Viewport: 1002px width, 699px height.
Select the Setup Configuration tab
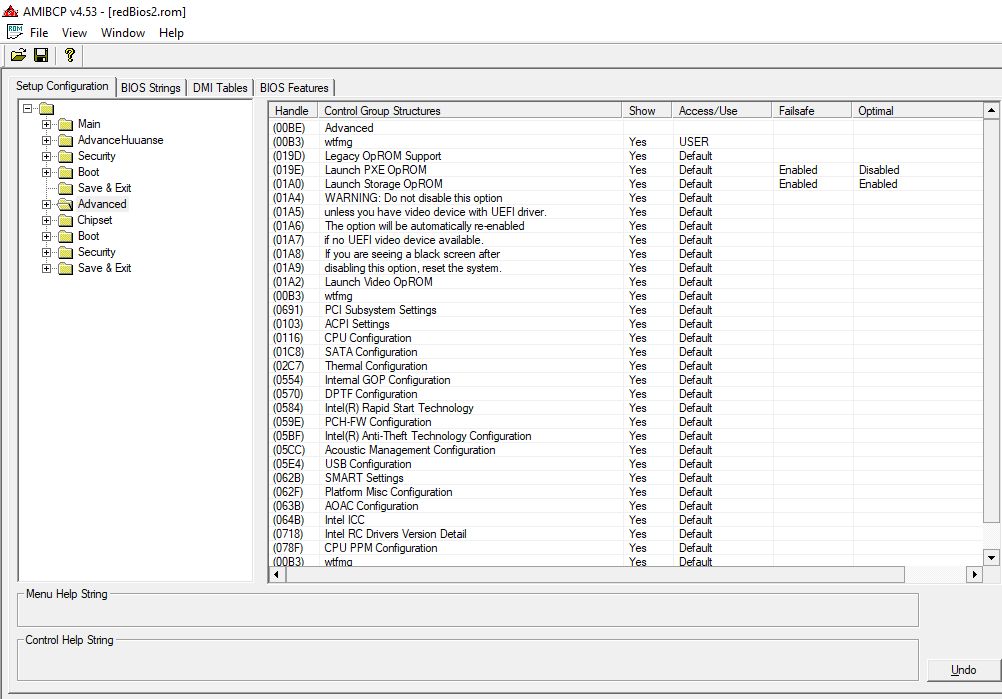62,86
